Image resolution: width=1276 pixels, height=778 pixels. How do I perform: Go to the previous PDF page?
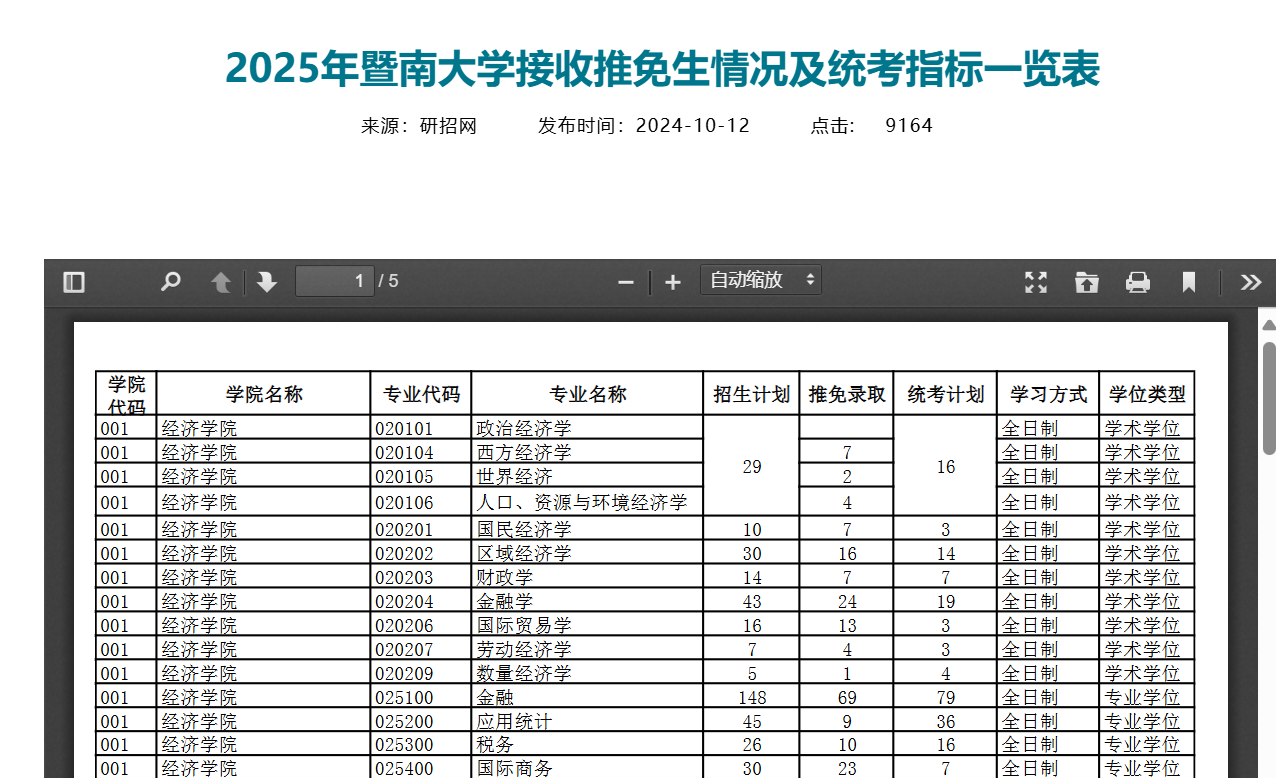point(221,282)
